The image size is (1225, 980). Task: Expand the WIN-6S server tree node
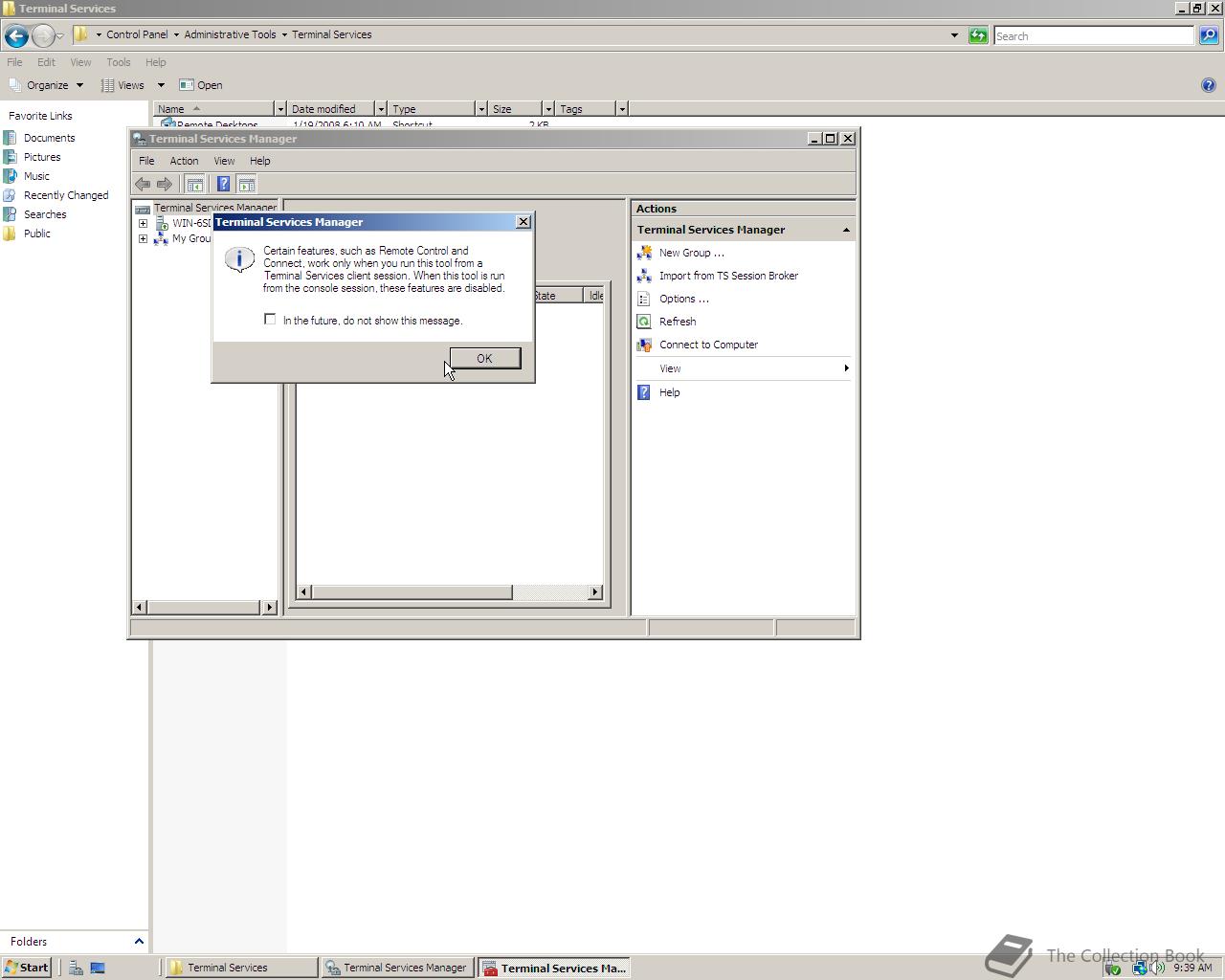[x=144, y=223]
